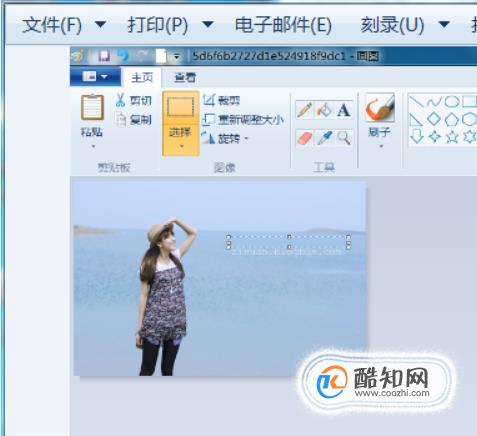The height and width of the screenshot is (436, 477).
Task: Click the Undo arrow in title bar
Action: 123,55
